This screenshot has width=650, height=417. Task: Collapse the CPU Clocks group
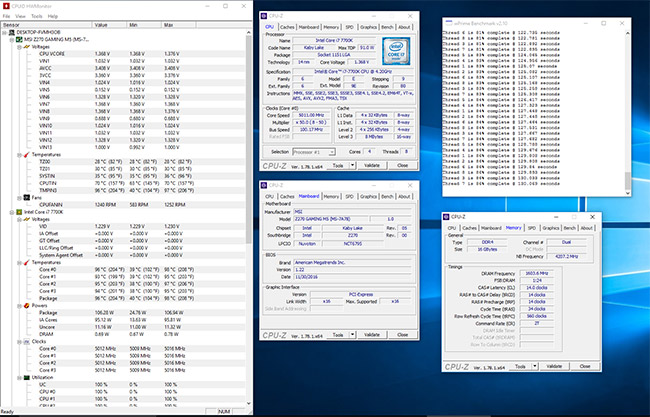tap(19, 342)
